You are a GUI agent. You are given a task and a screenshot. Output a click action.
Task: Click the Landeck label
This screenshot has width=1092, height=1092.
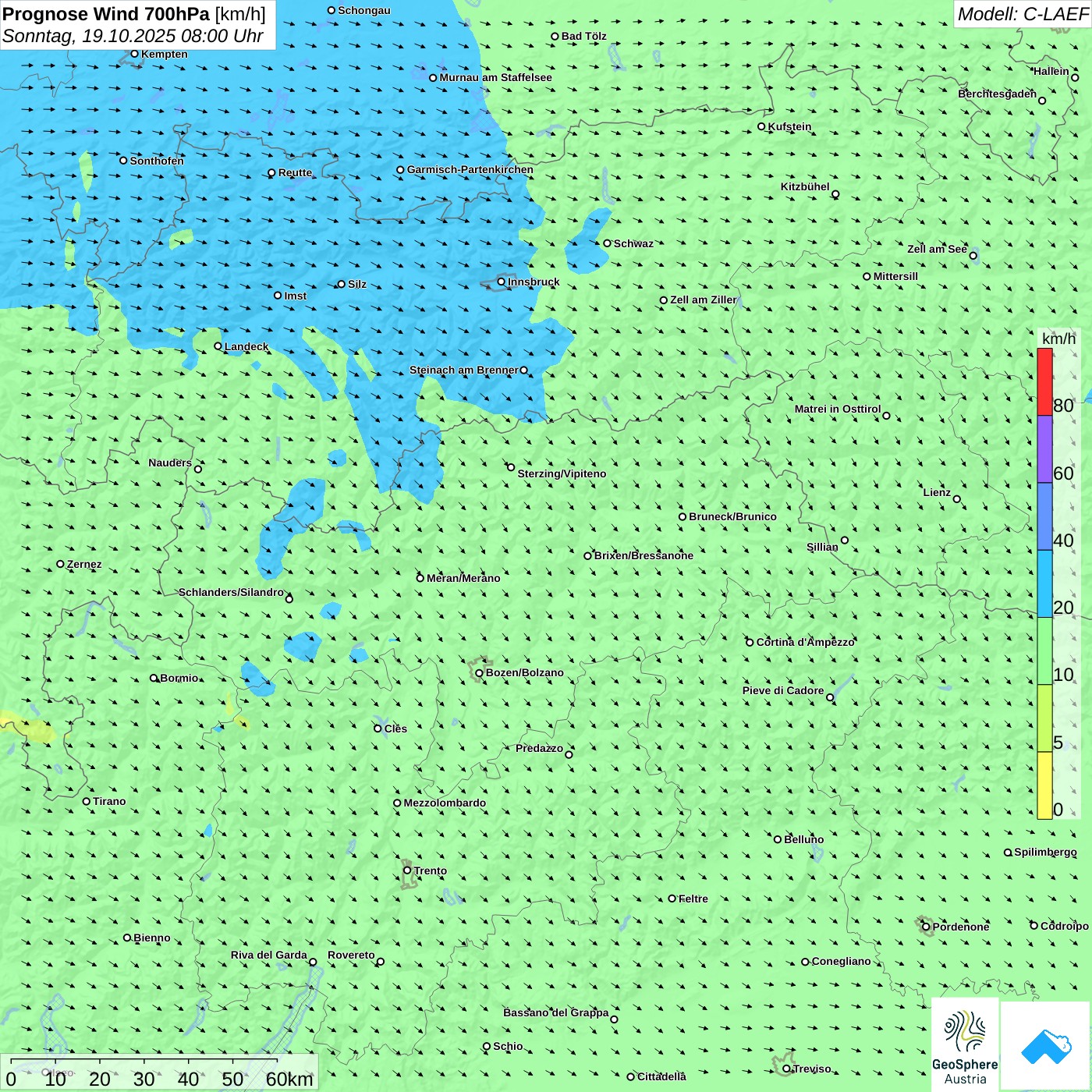coord(246,346)
